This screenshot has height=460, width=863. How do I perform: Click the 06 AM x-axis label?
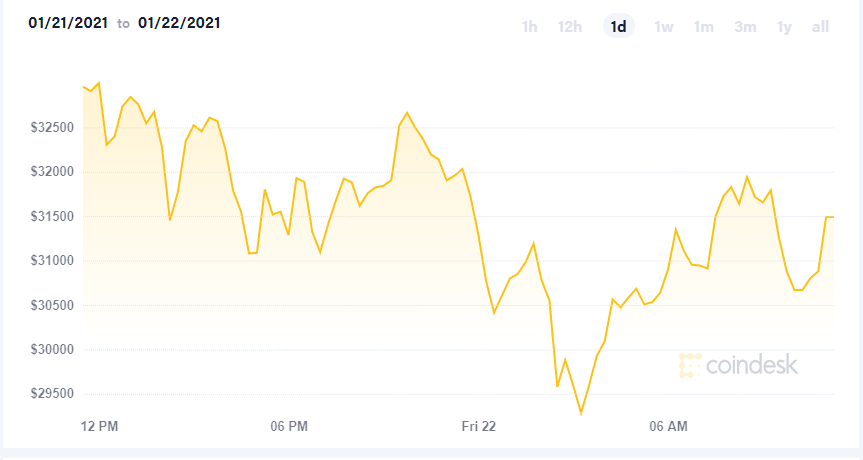668,426
